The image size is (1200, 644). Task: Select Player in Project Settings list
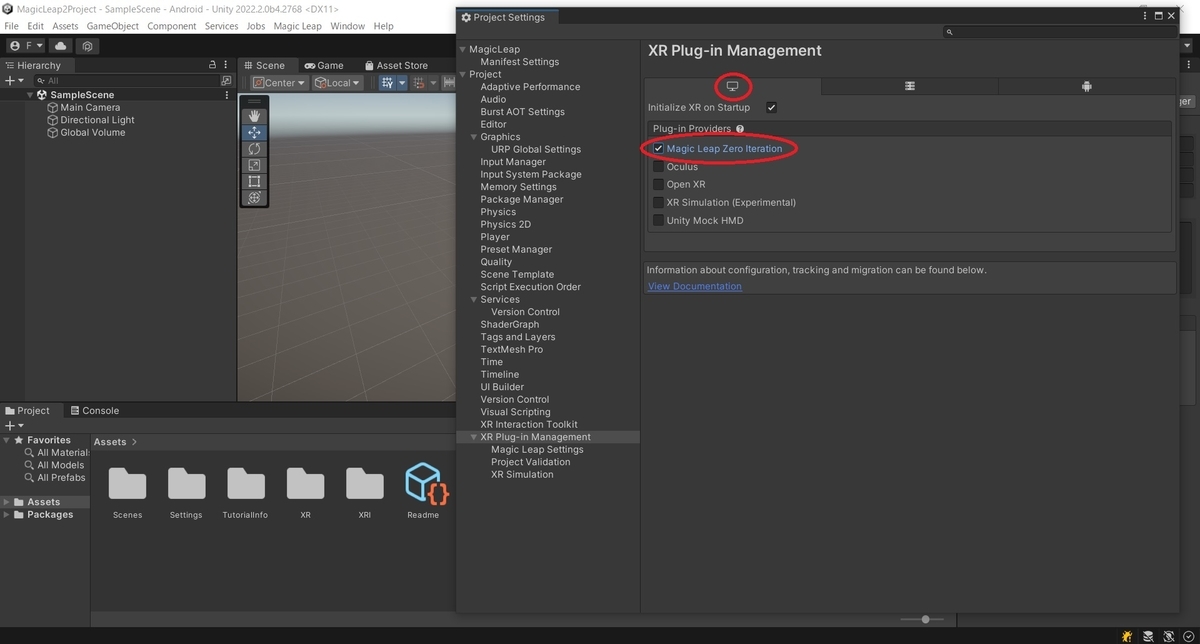pos(494,237)
